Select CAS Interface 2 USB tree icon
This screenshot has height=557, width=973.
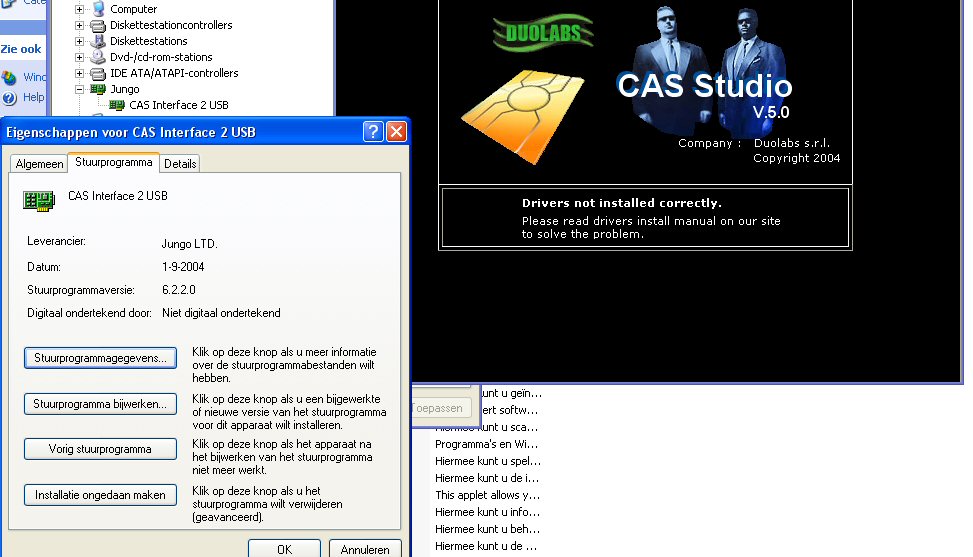tap(117, 105)
